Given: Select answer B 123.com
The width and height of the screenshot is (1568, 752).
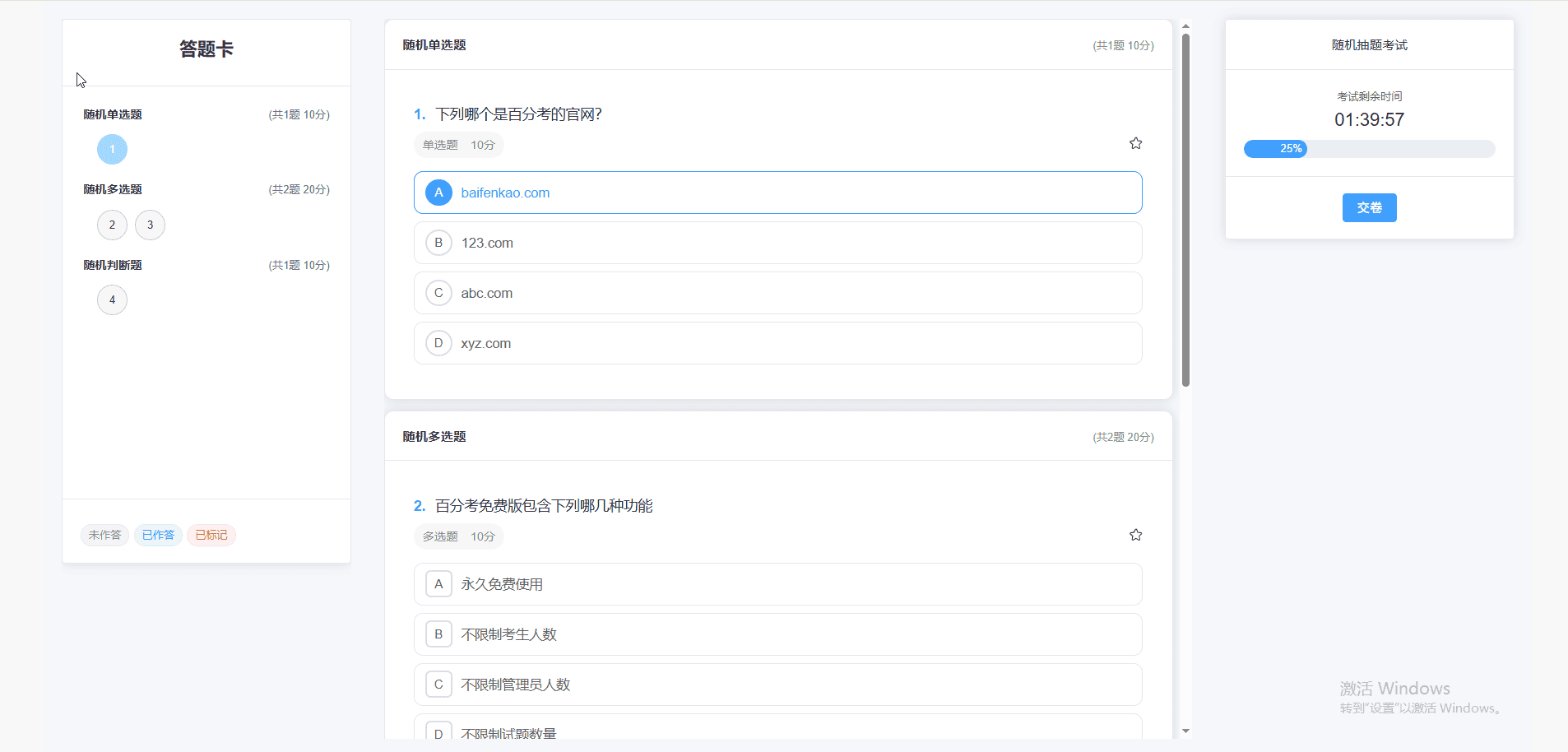Looking at the screenshot, I should [777, 242].
